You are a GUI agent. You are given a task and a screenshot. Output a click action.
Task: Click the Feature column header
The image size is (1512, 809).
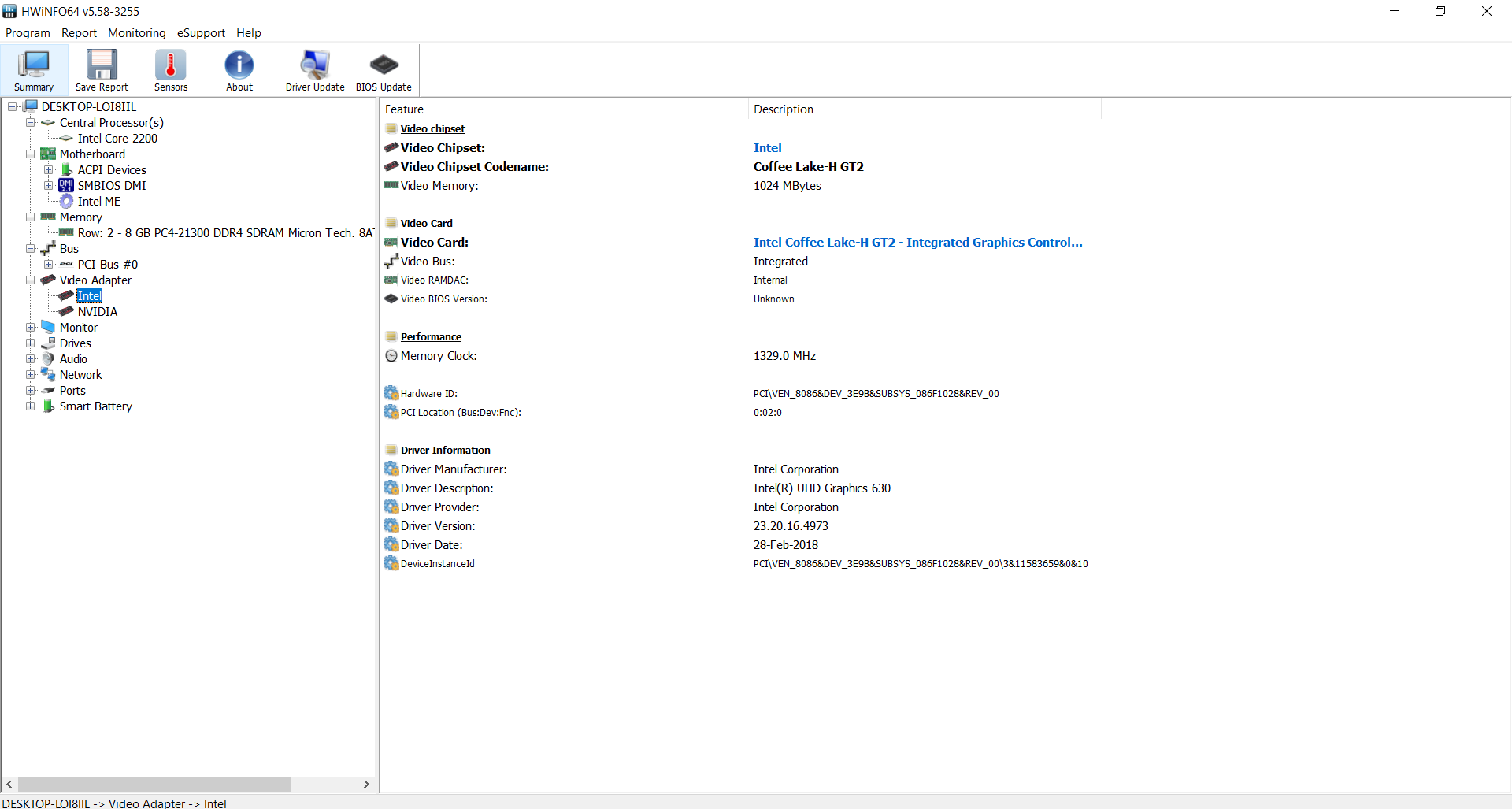(x=564, y=109)
